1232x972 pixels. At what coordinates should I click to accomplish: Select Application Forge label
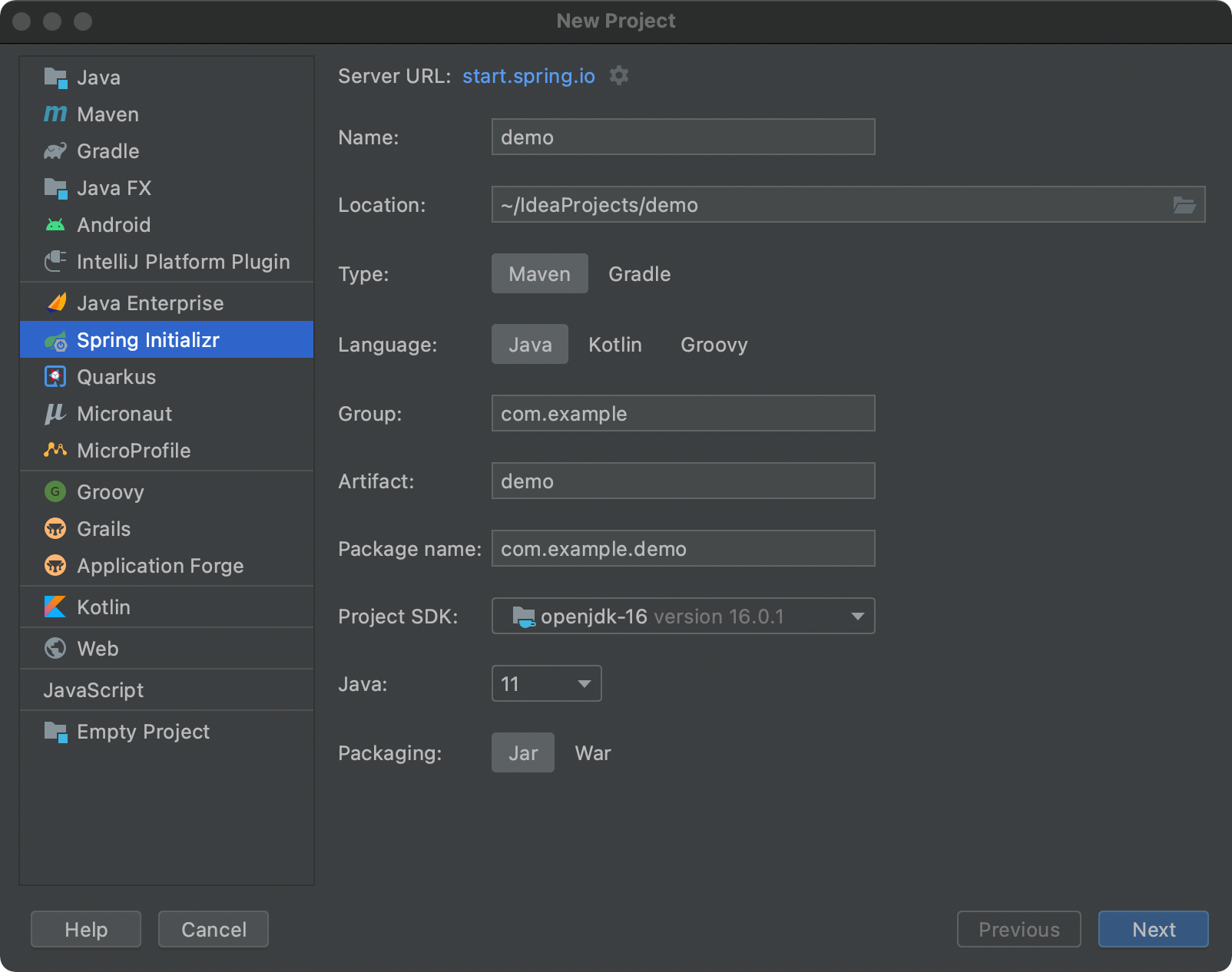(x=161, y=566)
